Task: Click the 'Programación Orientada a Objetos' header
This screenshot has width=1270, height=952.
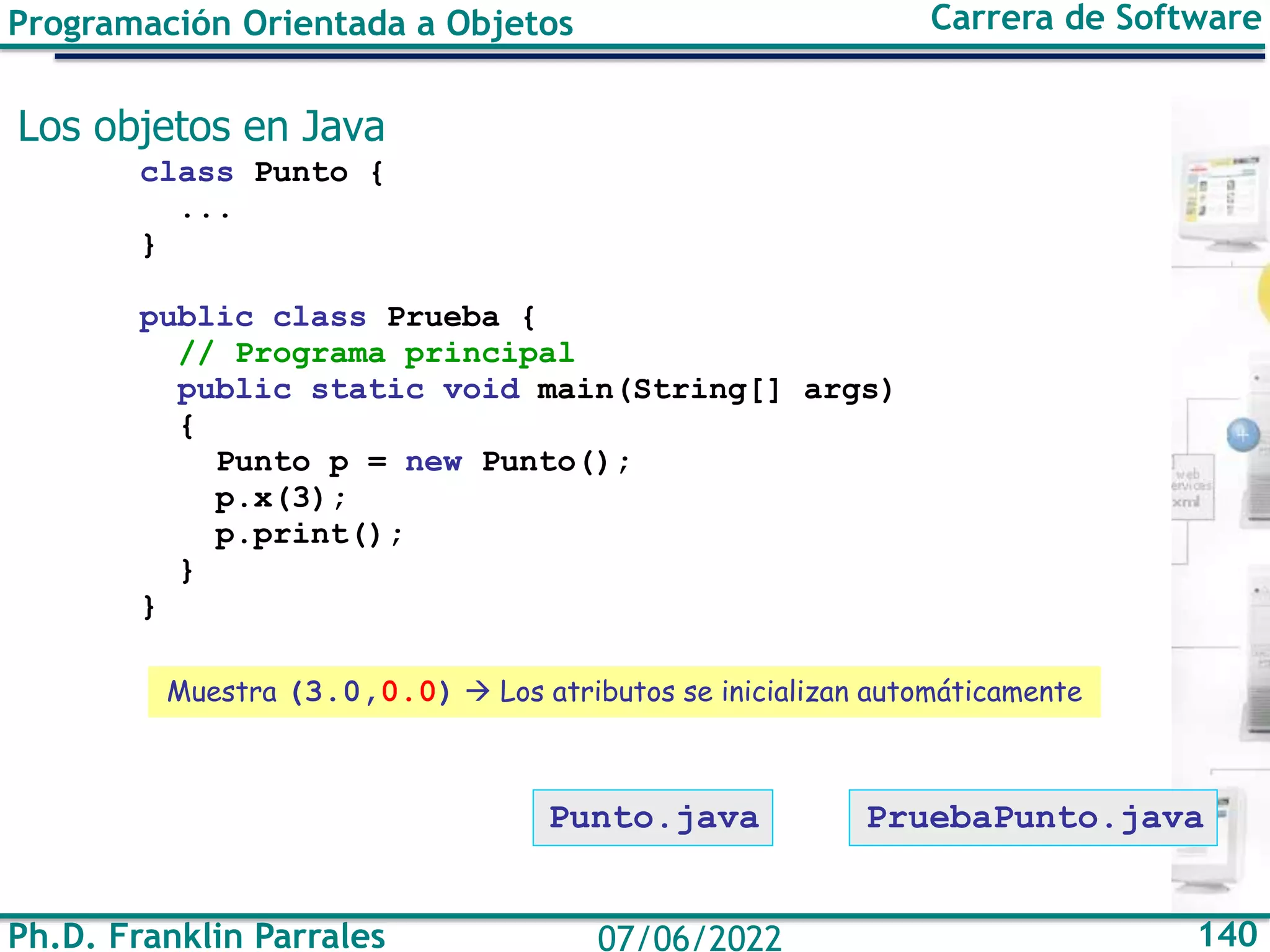Action: tap(290, 24)
